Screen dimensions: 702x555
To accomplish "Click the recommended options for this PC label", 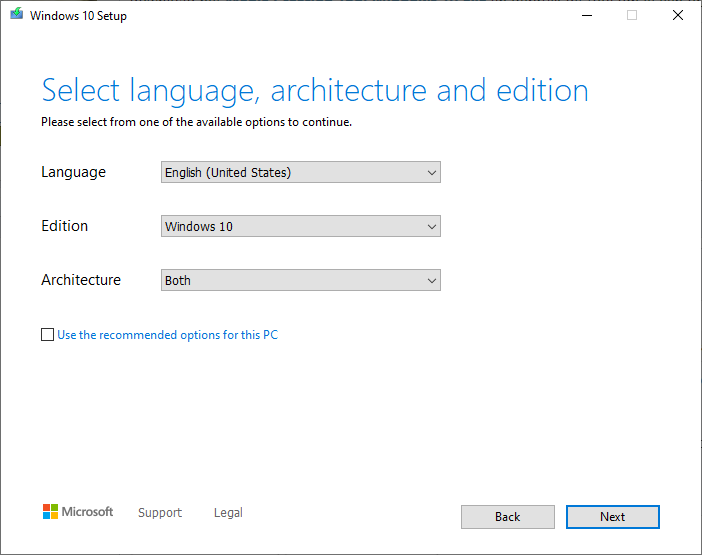I will coord(167,335).
